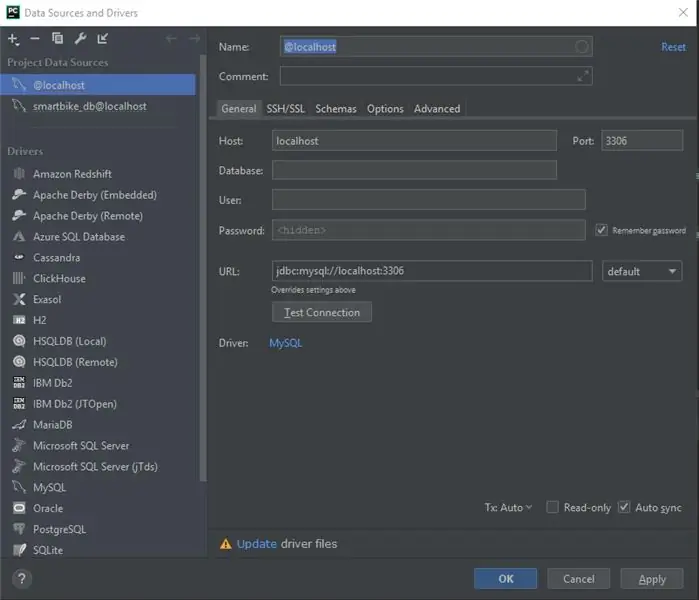The width and height of the screenshot is (699, 600).
Task: Focus the Password input field
Action: (428, 230)
